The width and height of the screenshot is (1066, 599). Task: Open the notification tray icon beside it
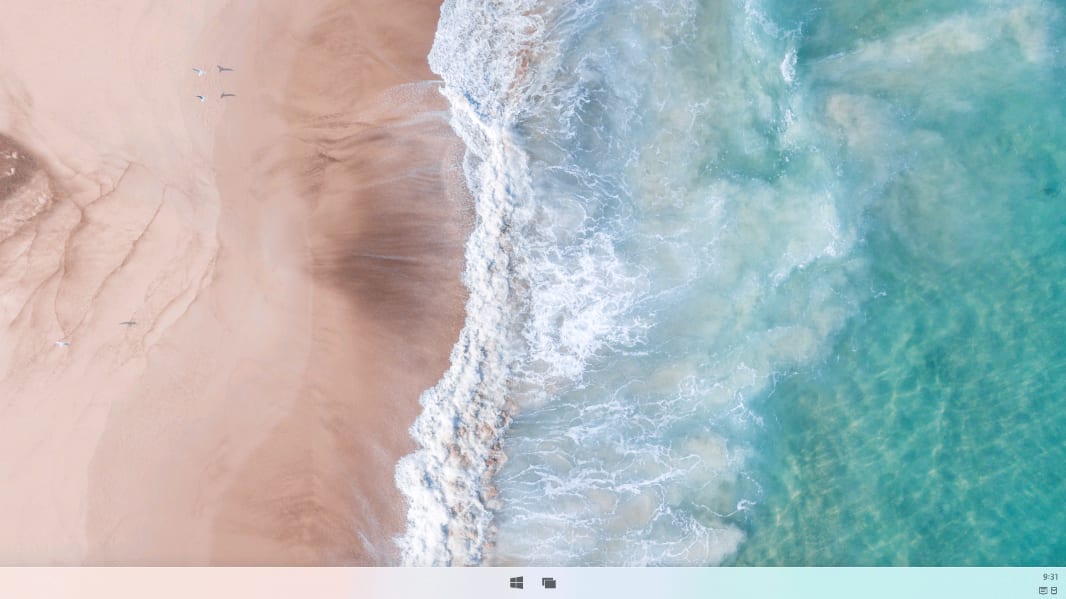(1054, 591)
